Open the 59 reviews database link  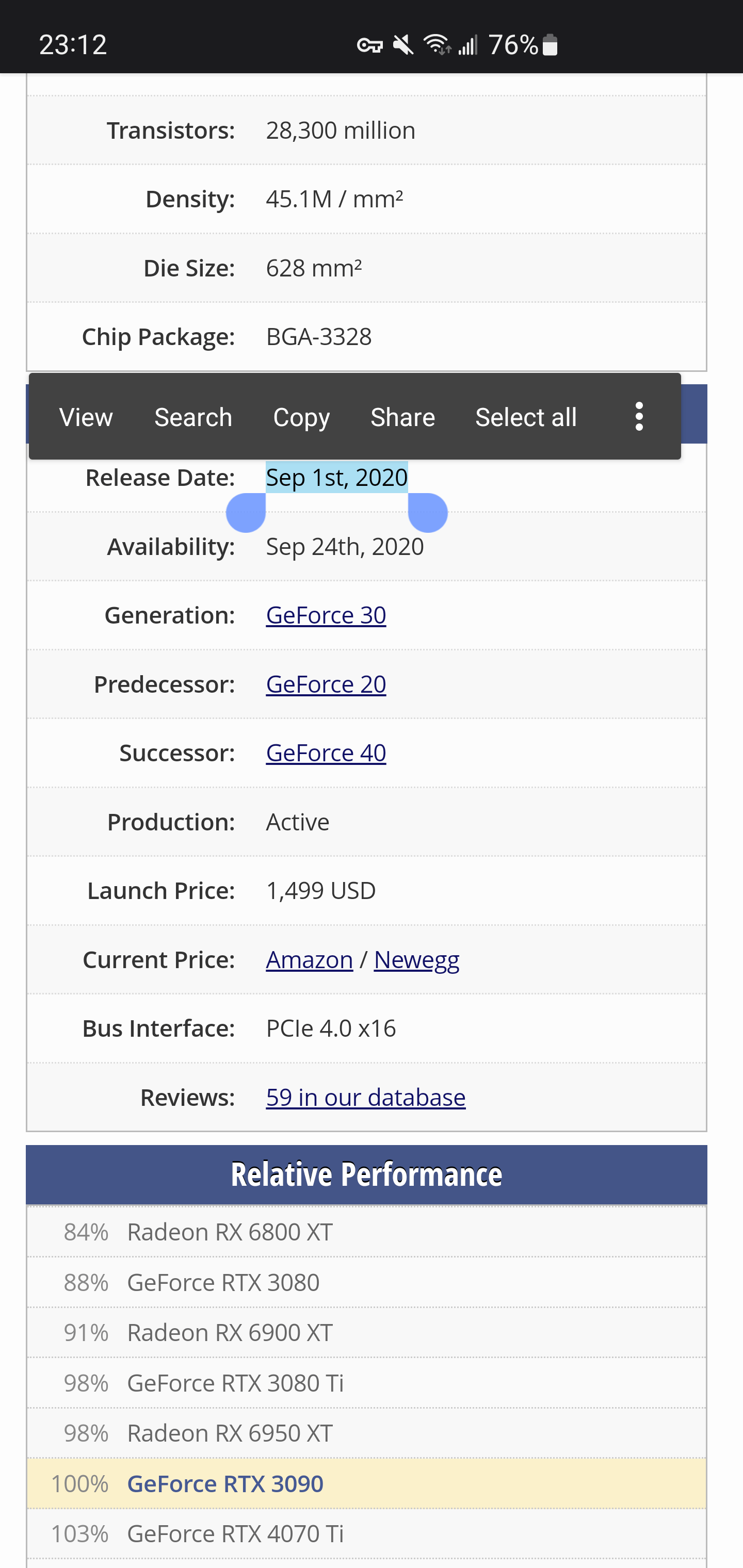click(x=365, y=1098)
